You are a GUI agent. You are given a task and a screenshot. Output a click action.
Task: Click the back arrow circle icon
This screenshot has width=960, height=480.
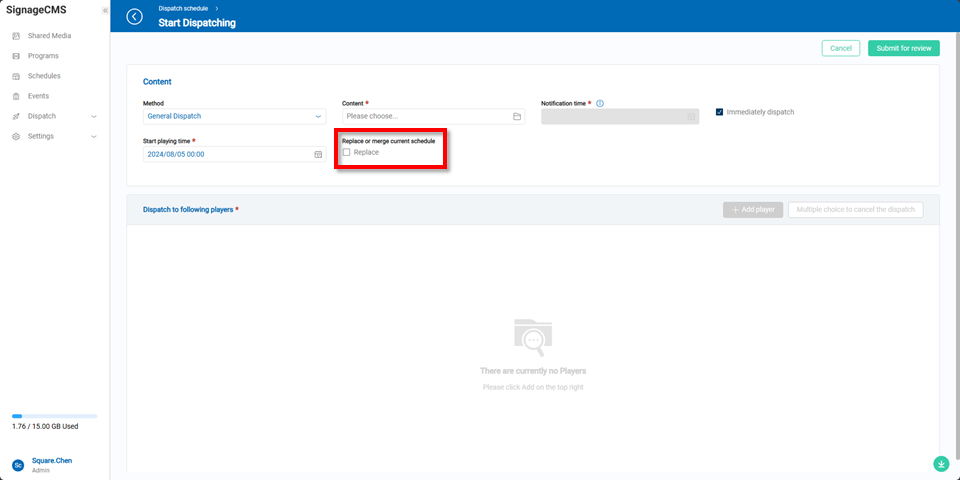click(x=135, y=17)
